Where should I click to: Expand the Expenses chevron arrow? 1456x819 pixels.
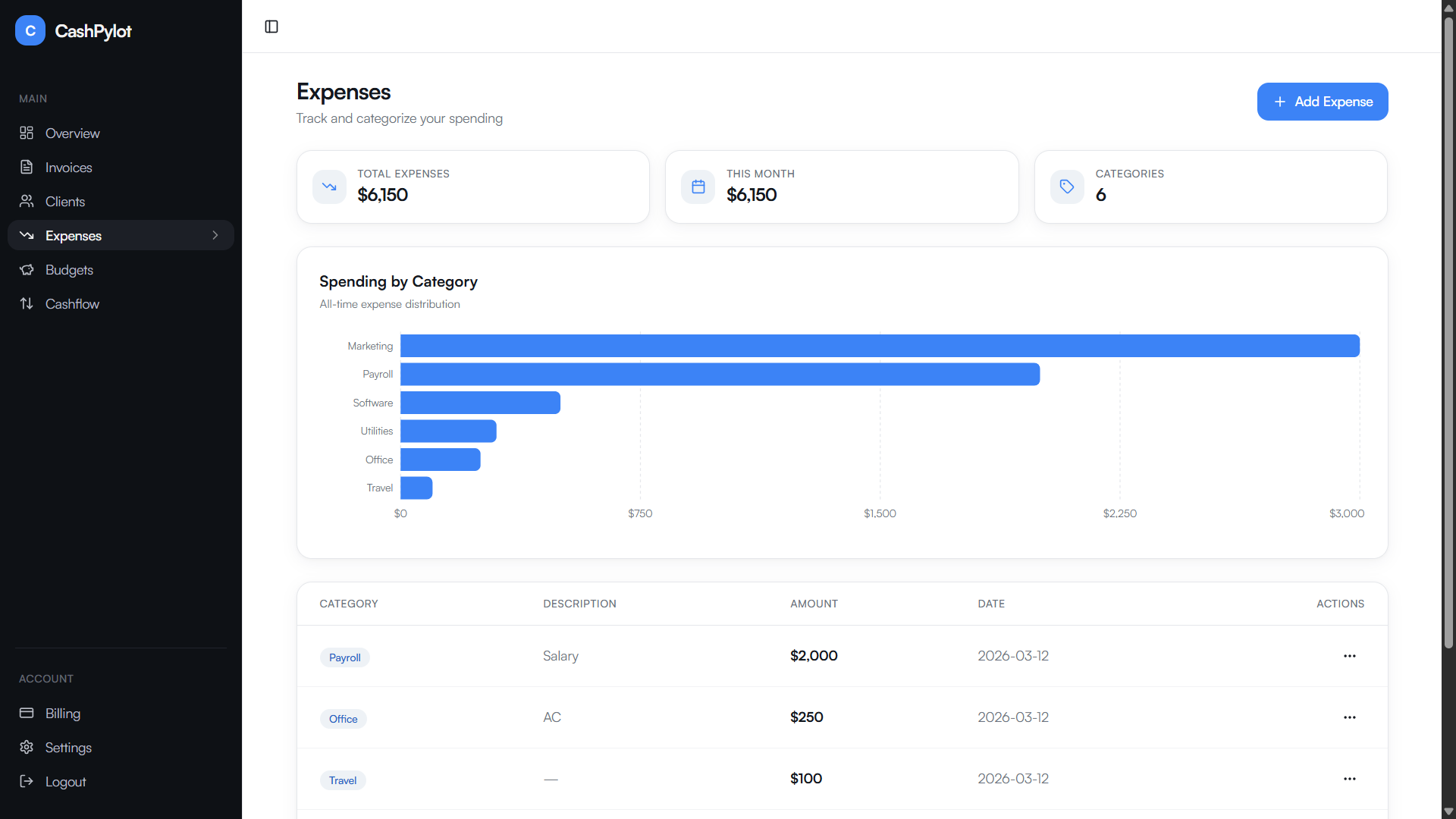click(x=215, y=236)
